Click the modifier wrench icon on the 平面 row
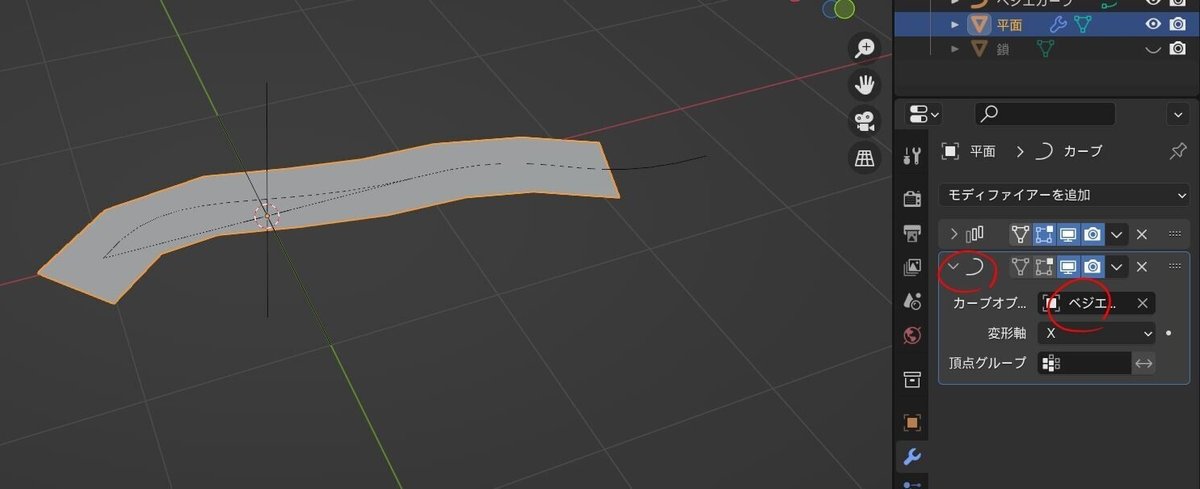This screenshot has width=1200, height=489. (1059, 24)
